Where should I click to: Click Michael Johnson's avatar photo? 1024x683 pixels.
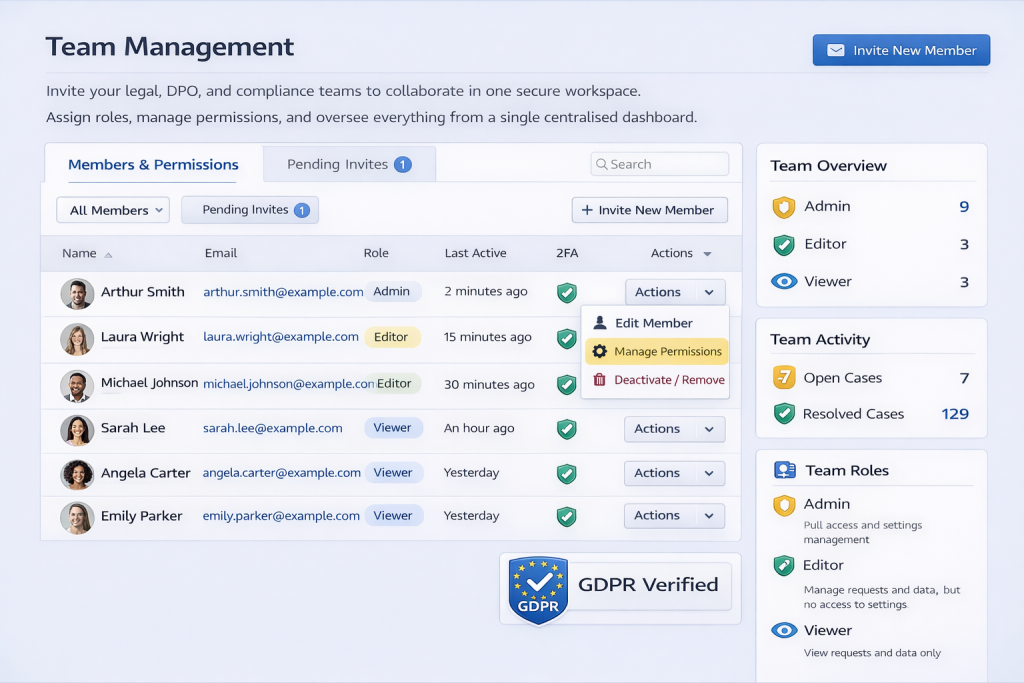point(77,384)
